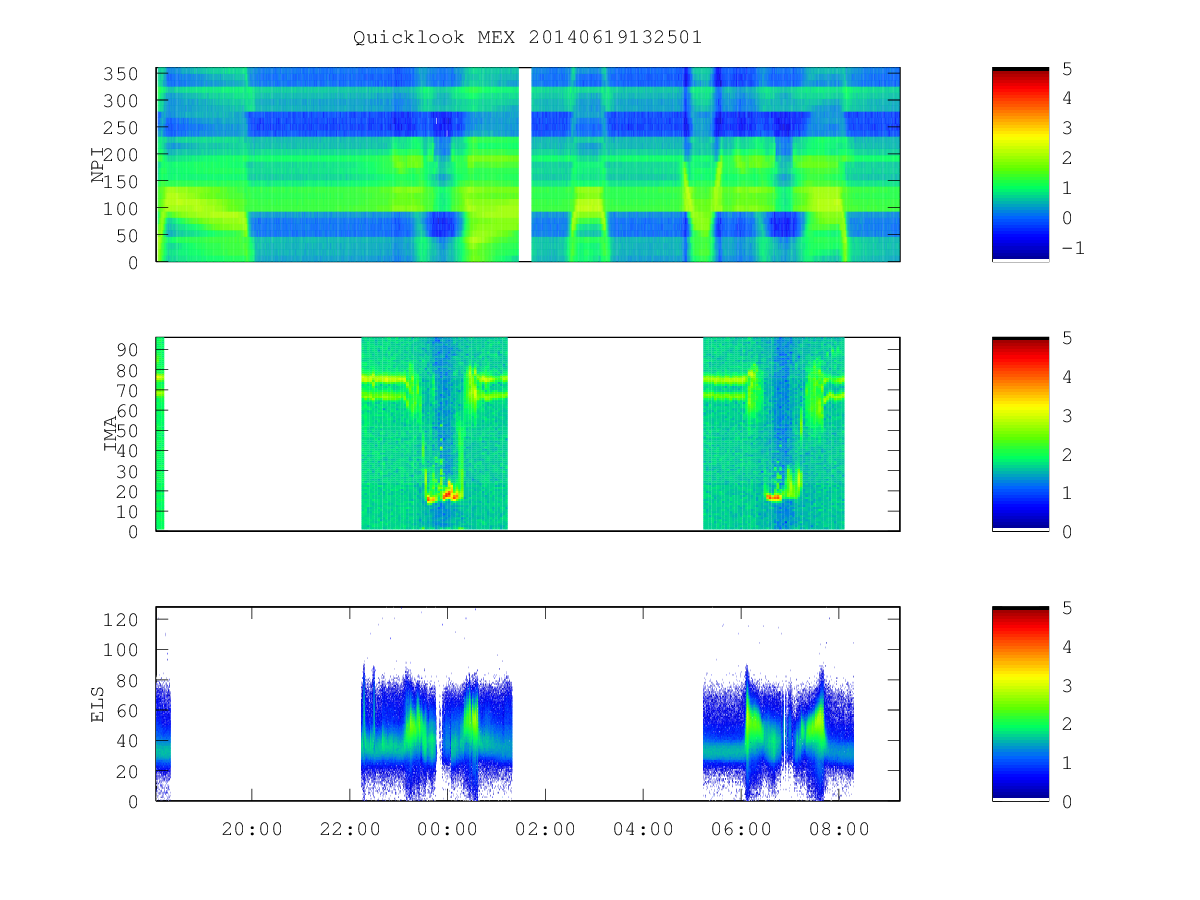Image resolution: width=1200 pixels, height=900 pixels.
Task: Click the 70 tick on IMA axis
Action: tap(129, 389)
